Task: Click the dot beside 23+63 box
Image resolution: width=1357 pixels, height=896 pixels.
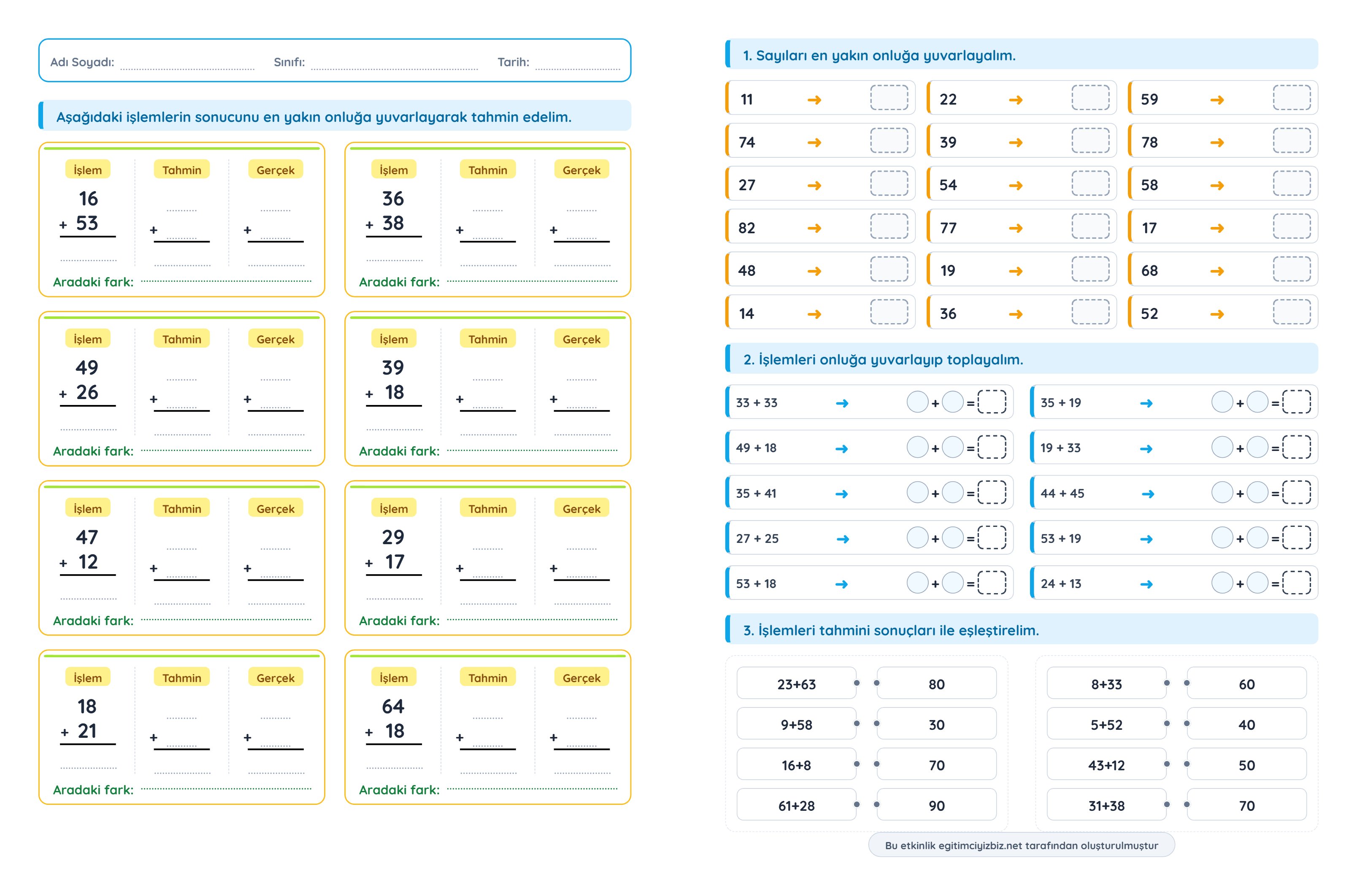Action: 856,683
